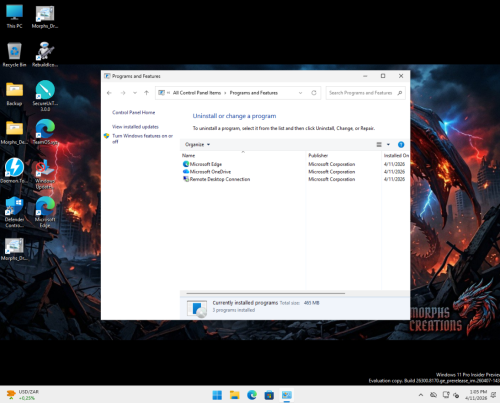Click the Windows Start button

click(x=217, y=395)
